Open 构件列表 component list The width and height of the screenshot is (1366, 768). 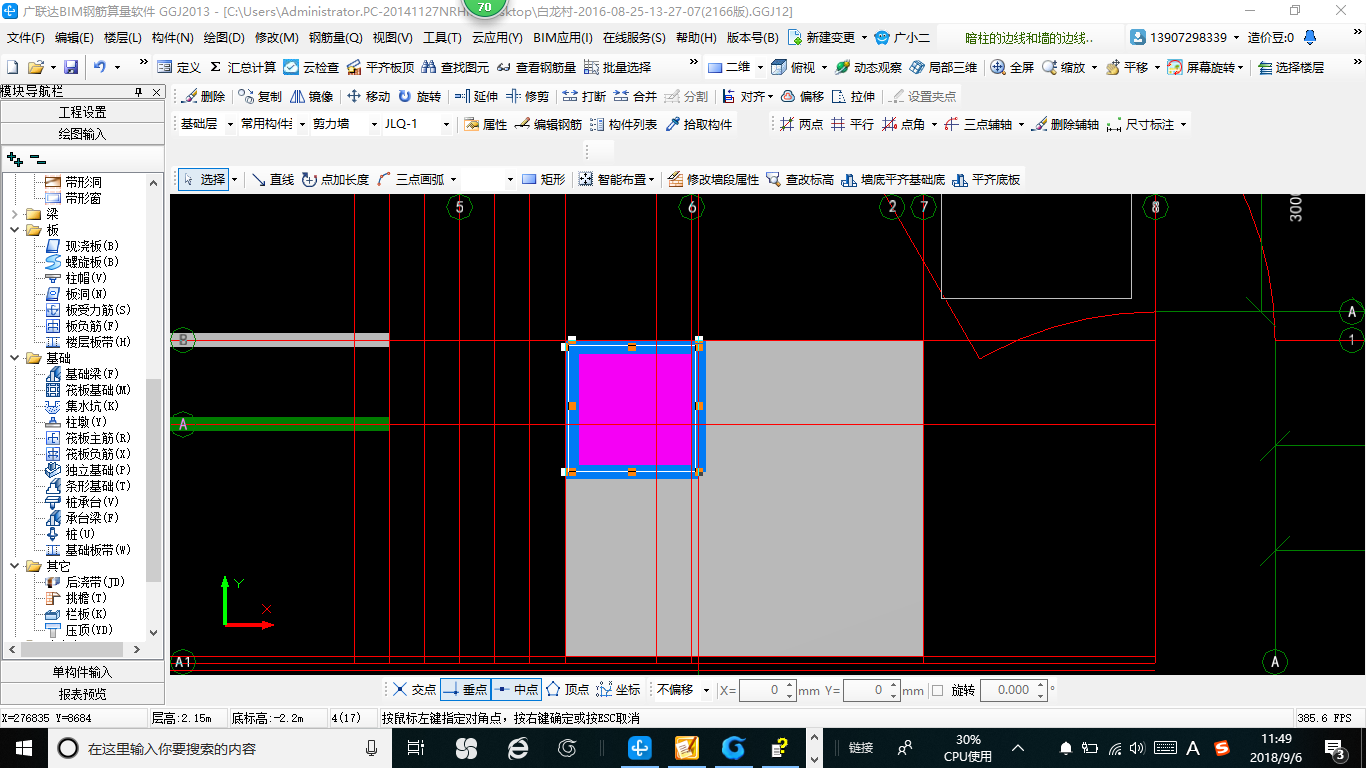coord(623,125)
